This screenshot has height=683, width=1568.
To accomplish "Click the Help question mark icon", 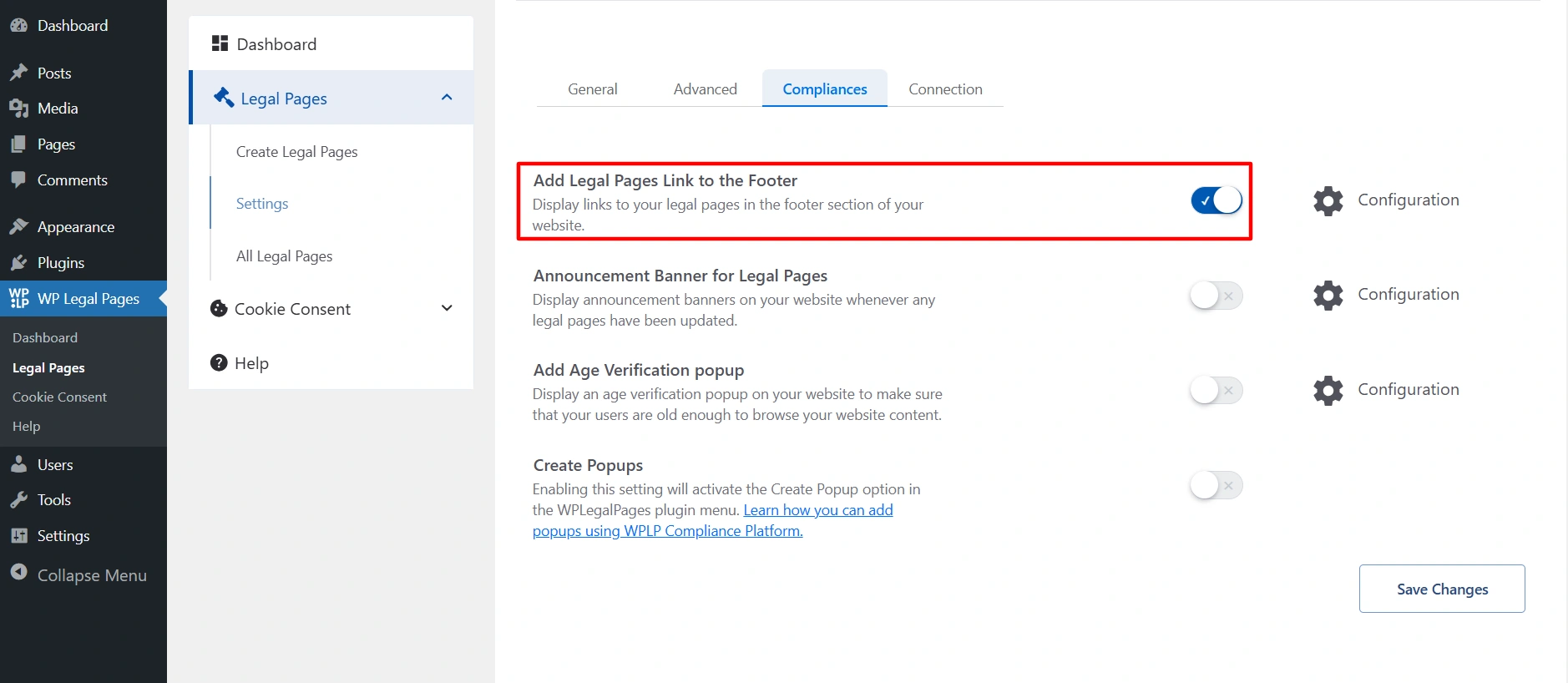I will tap(219, 362).
